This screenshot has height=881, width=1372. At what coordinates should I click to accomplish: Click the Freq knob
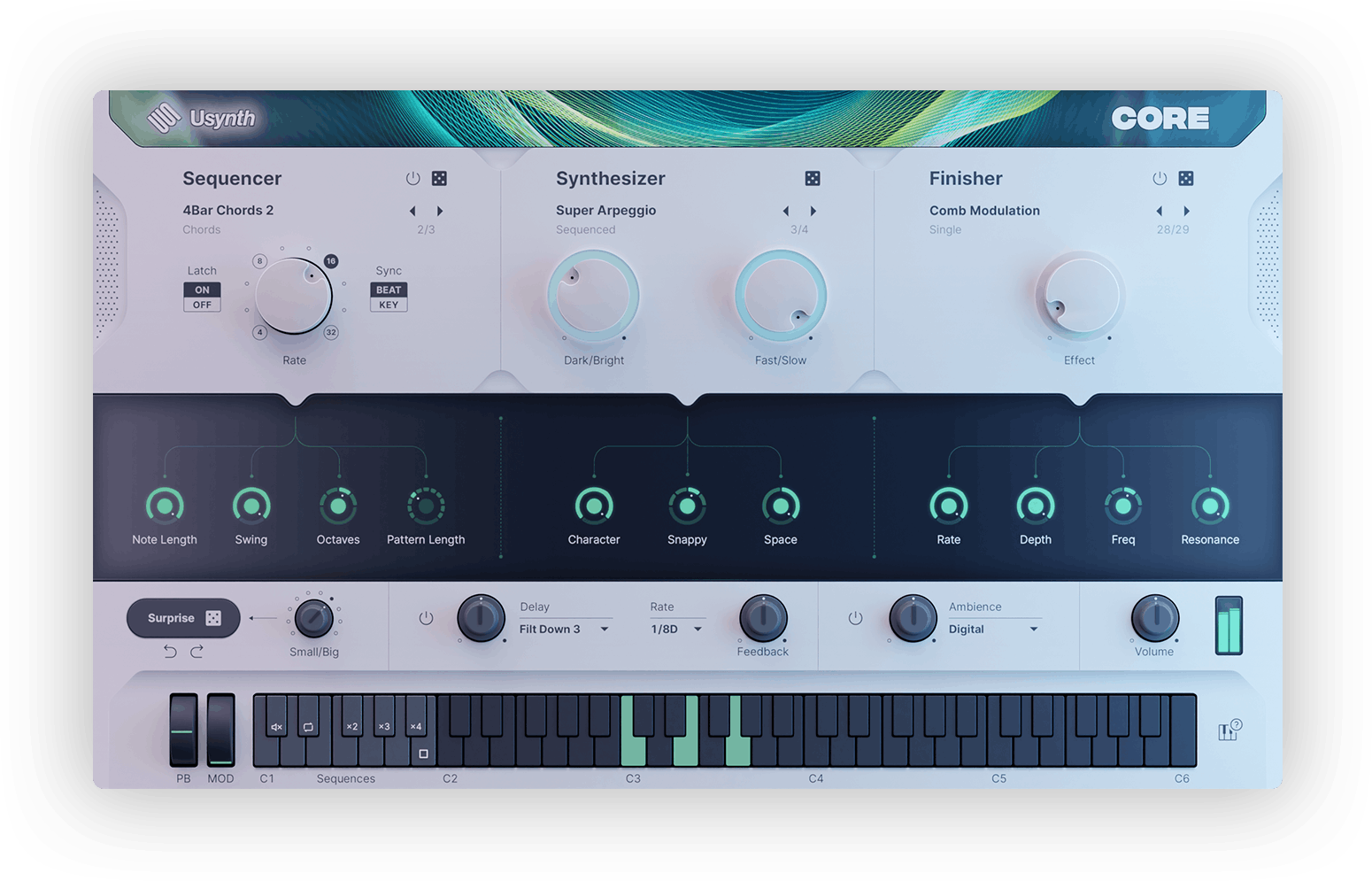pos(1123,506)
